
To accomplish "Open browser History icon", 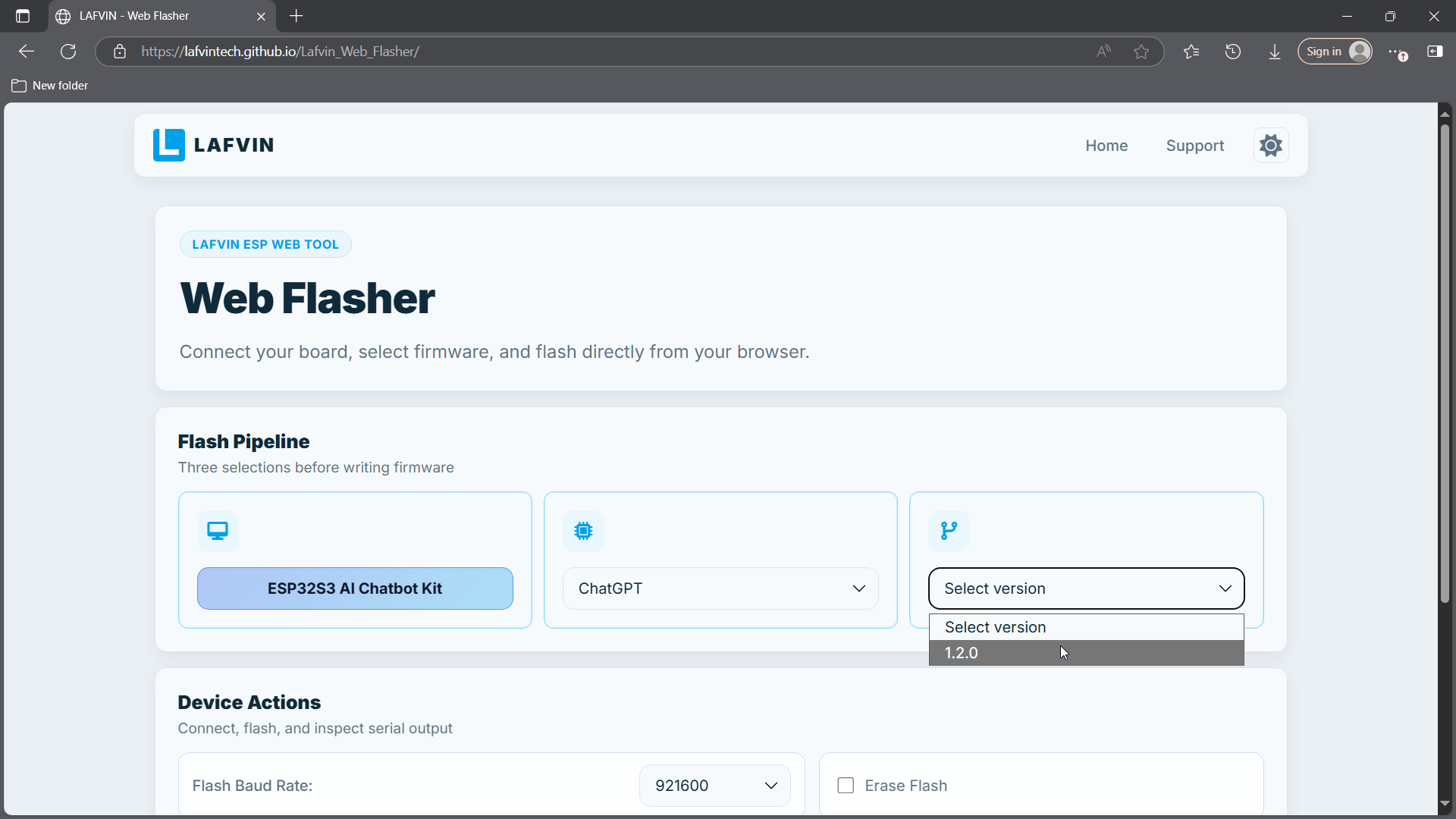I will pos(1233,52).
